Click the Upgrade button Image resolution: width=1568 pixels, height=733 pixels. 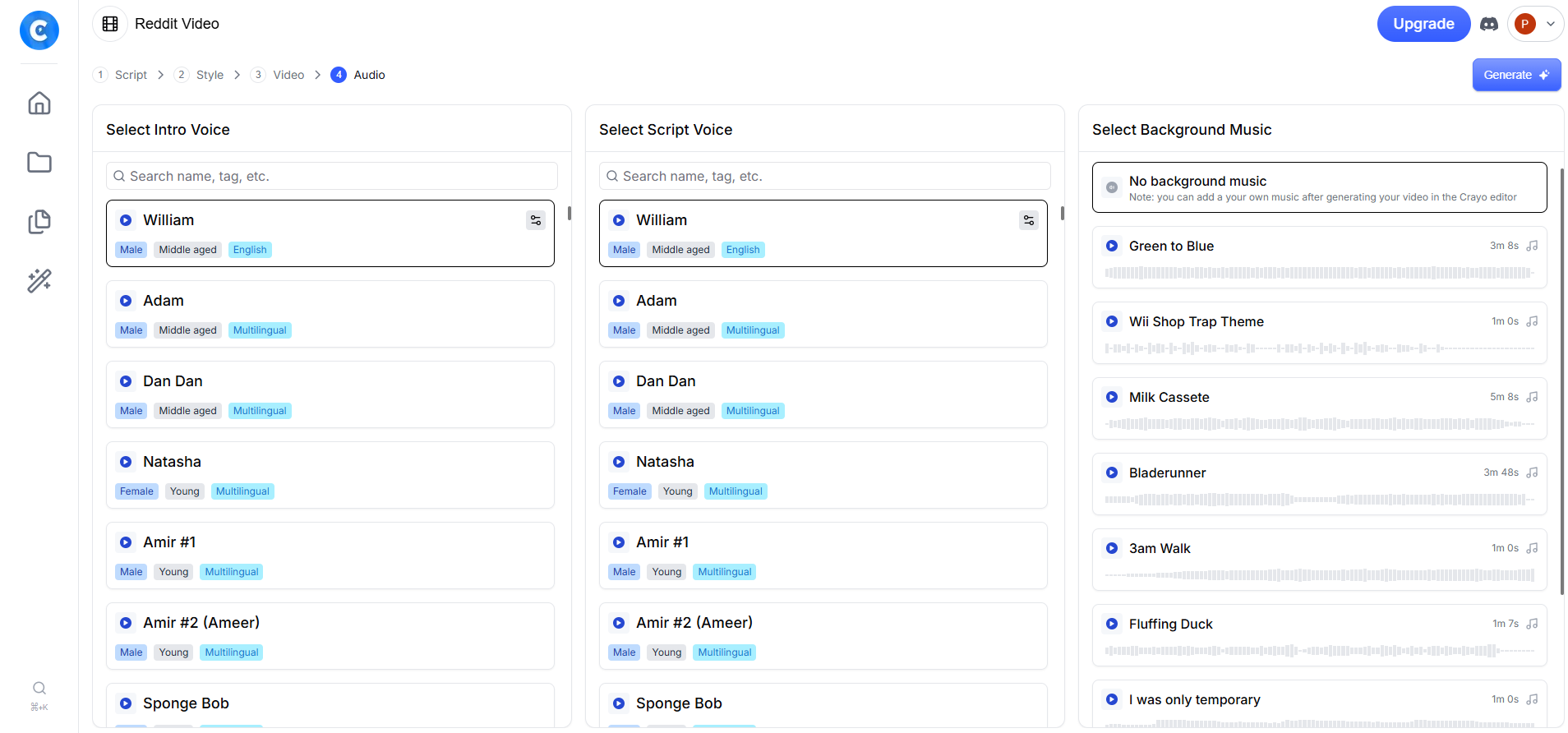pyautogui.click(x=1423, y=24)
